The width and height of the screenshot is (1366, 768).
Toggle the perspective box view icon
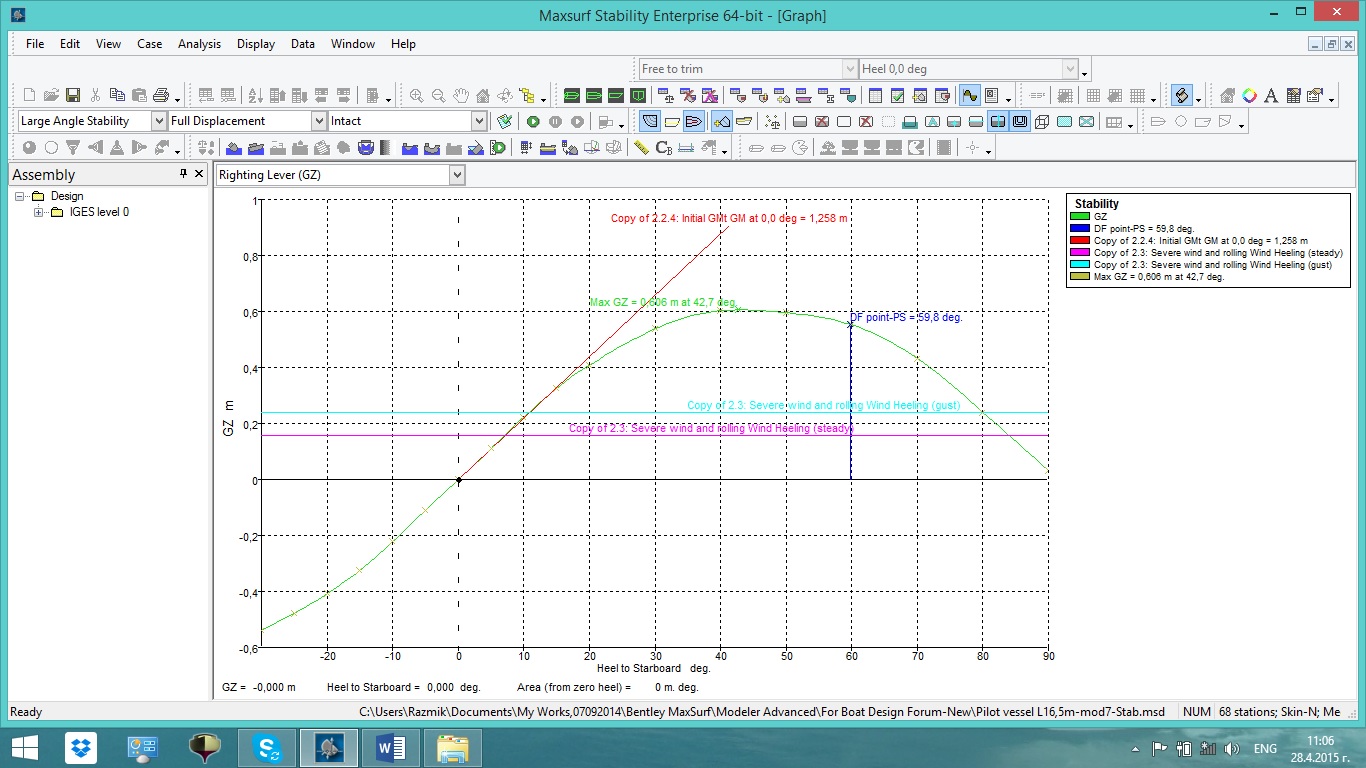coord(1042,121)
